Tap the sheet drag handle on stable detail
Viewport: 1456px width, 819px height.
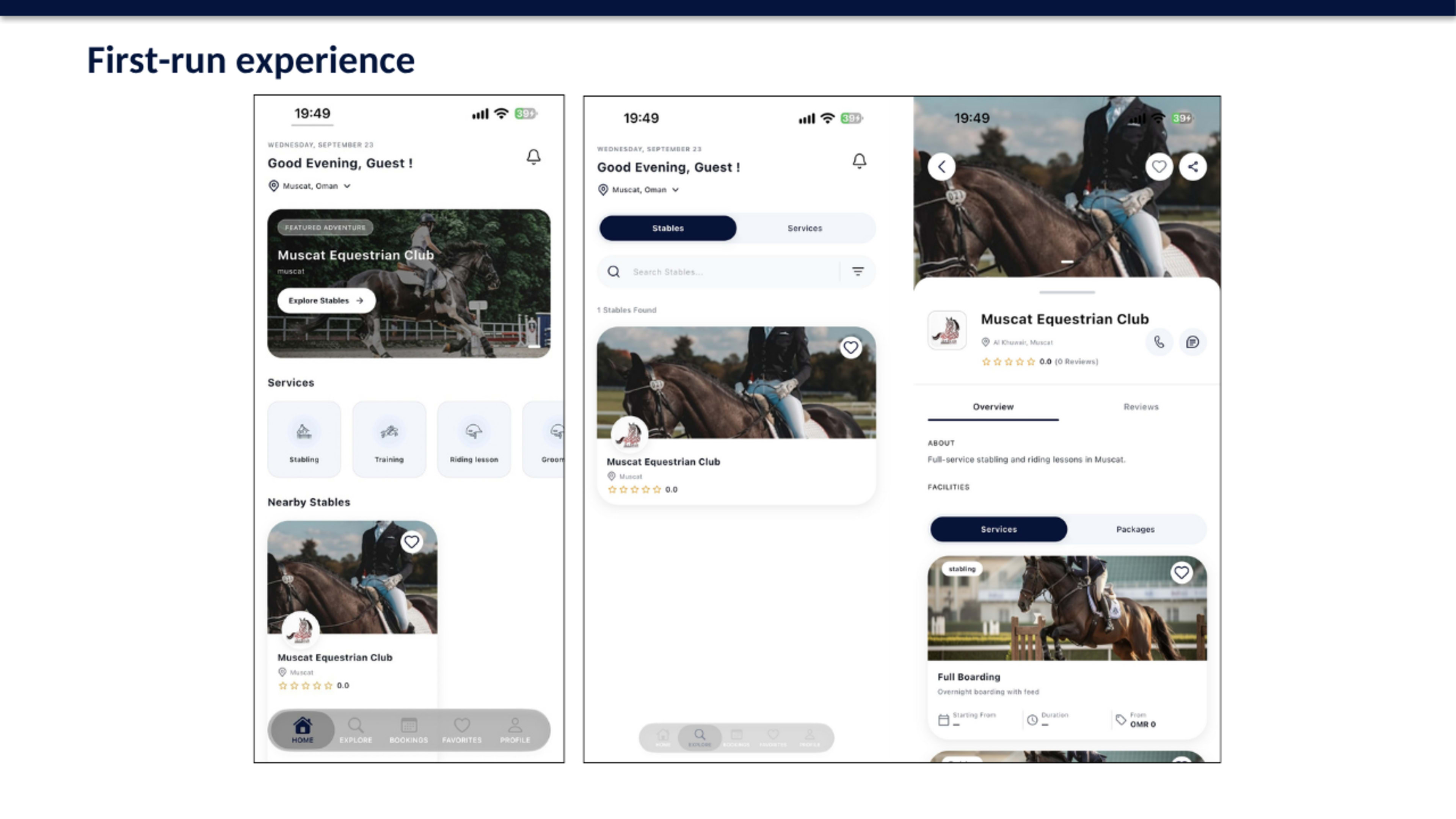[1067, 292]
